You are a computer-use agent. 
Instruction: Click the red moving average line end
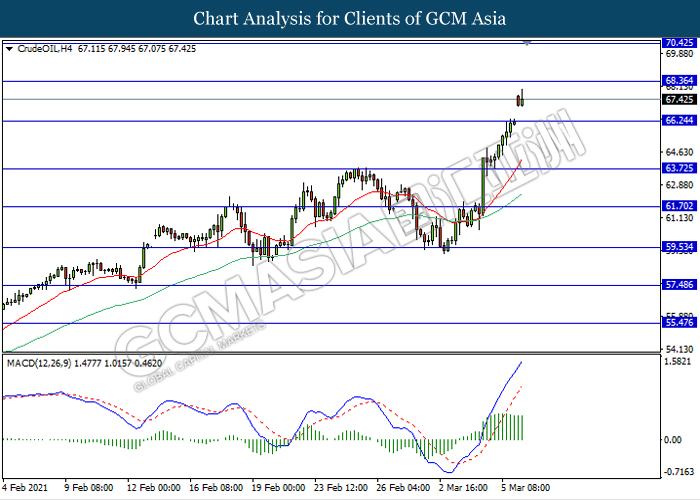521,160
